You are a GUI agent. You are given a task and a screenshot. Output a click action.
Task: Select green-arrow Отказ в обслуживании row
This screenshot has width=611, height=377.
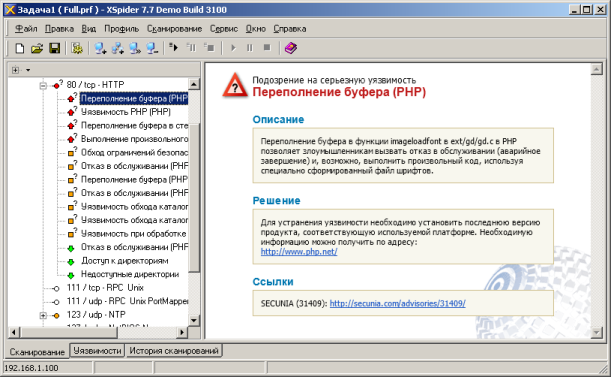pos(134,247)
